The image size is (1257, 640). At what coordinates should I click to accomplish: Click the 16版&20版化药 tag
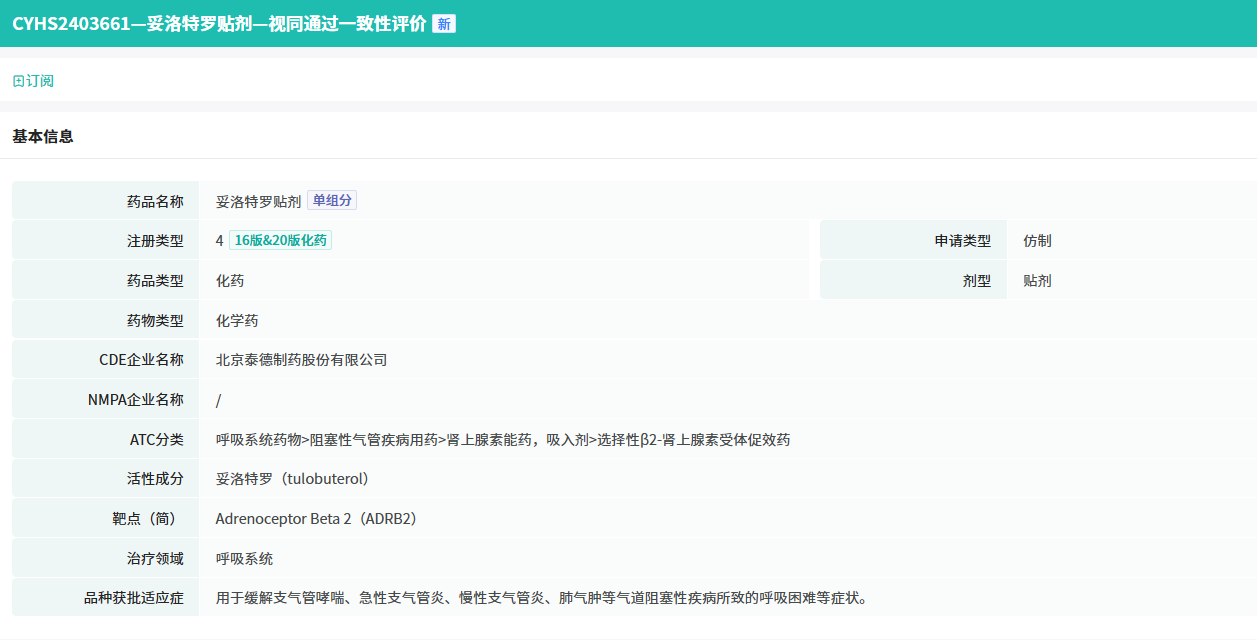pyautogui.click(x=280, y=240)
